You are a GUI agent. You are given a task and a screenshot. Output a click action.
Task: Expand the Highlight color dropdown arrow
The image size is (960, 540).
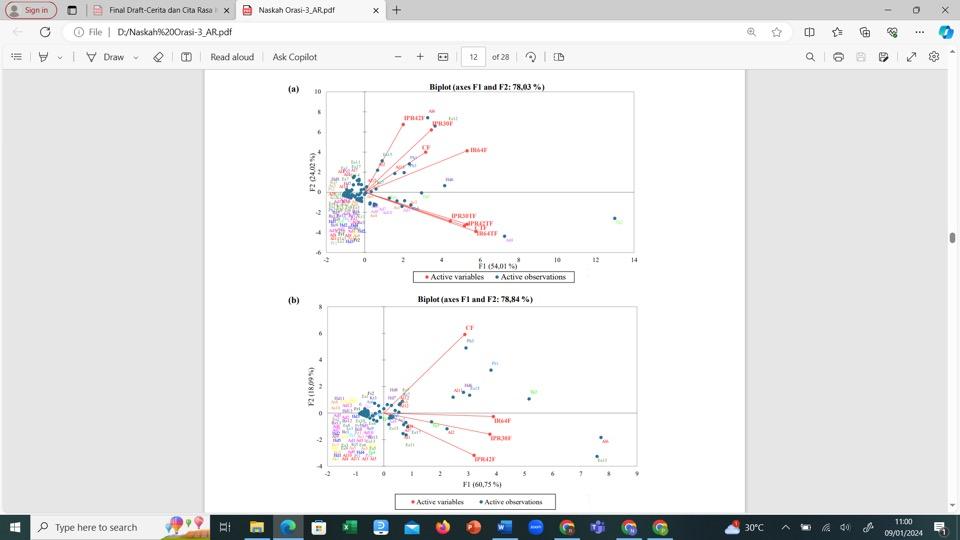[60, 58]
